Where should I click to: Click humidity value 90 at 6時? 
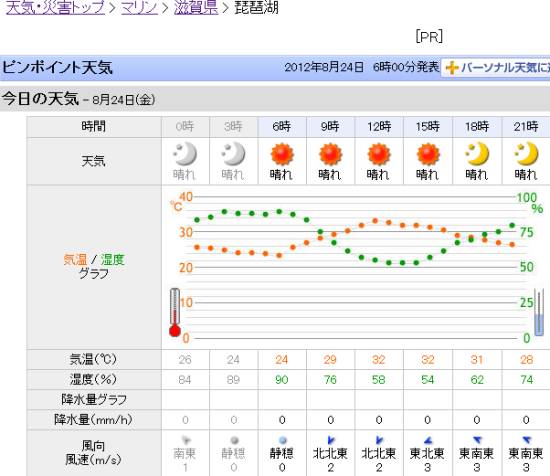tap(282, 380)
